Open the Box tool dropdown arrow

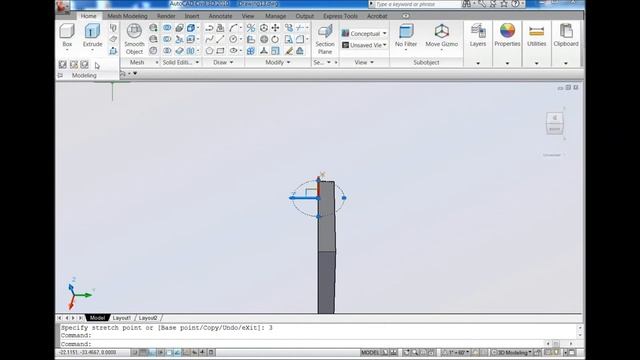(67, 50)
